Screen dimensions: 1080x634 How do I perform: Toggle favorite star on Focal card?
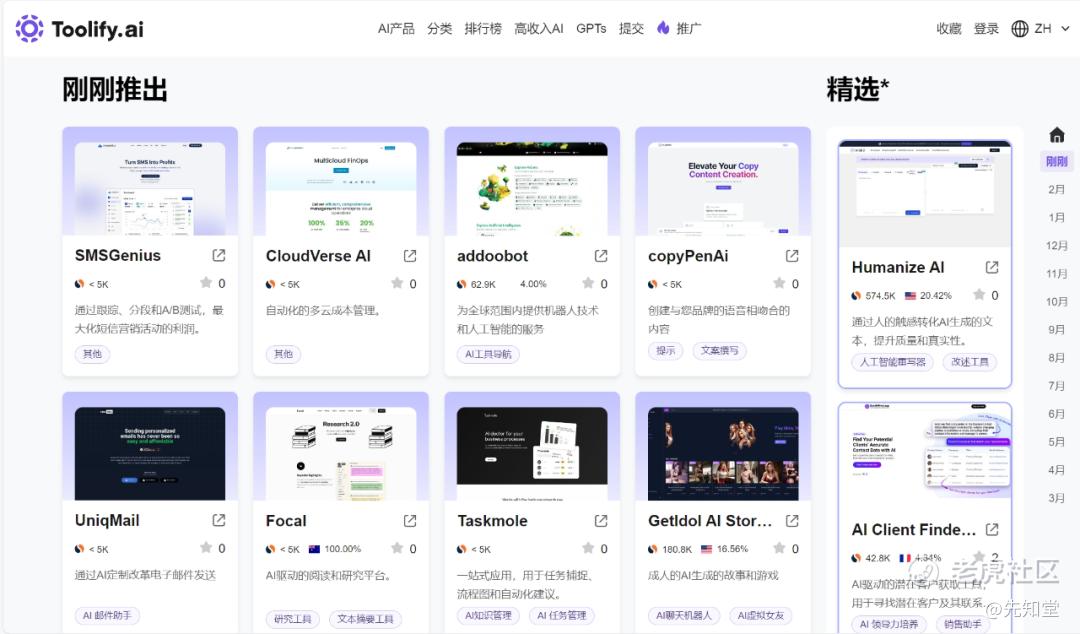pyautogui.click(x=397, y=548)
